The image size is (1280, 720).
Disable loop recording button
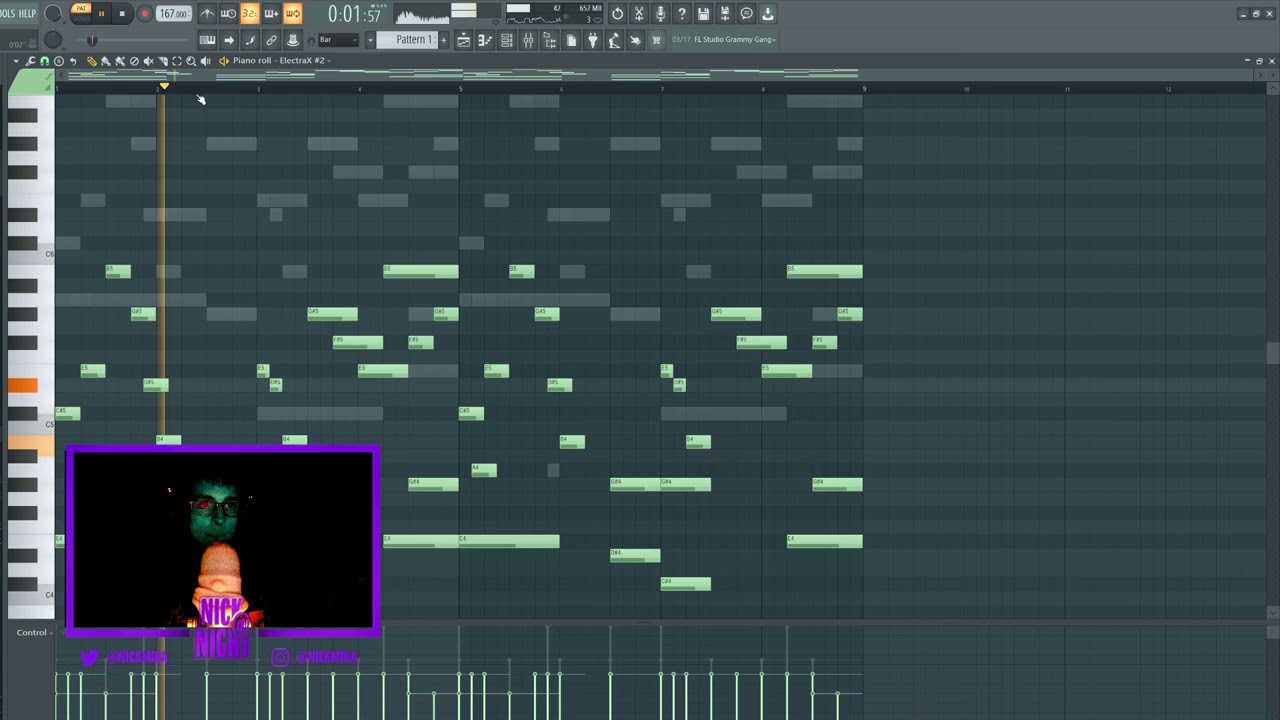(293, 14)
